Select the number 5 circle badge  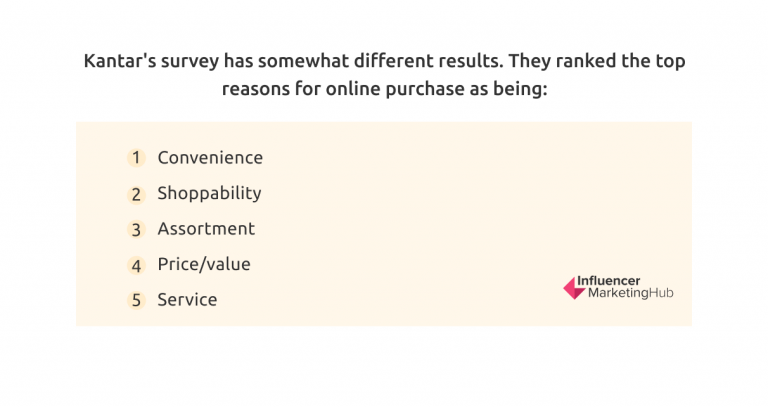(136, 300)
